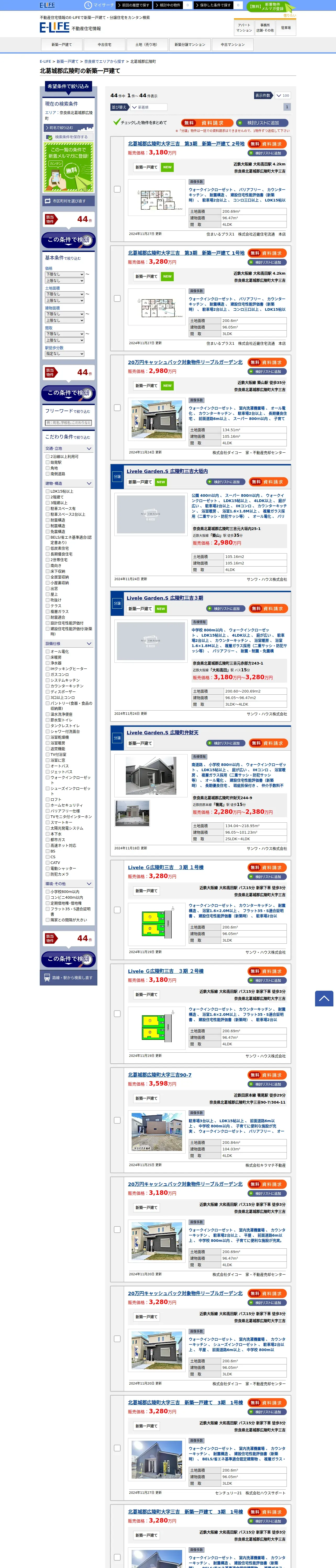The image size is (336, 1568).
Task: Click the 分譲 badge on Livele Garden.S 広陵町三吉大垣内
Action: (x=117, y=477)
